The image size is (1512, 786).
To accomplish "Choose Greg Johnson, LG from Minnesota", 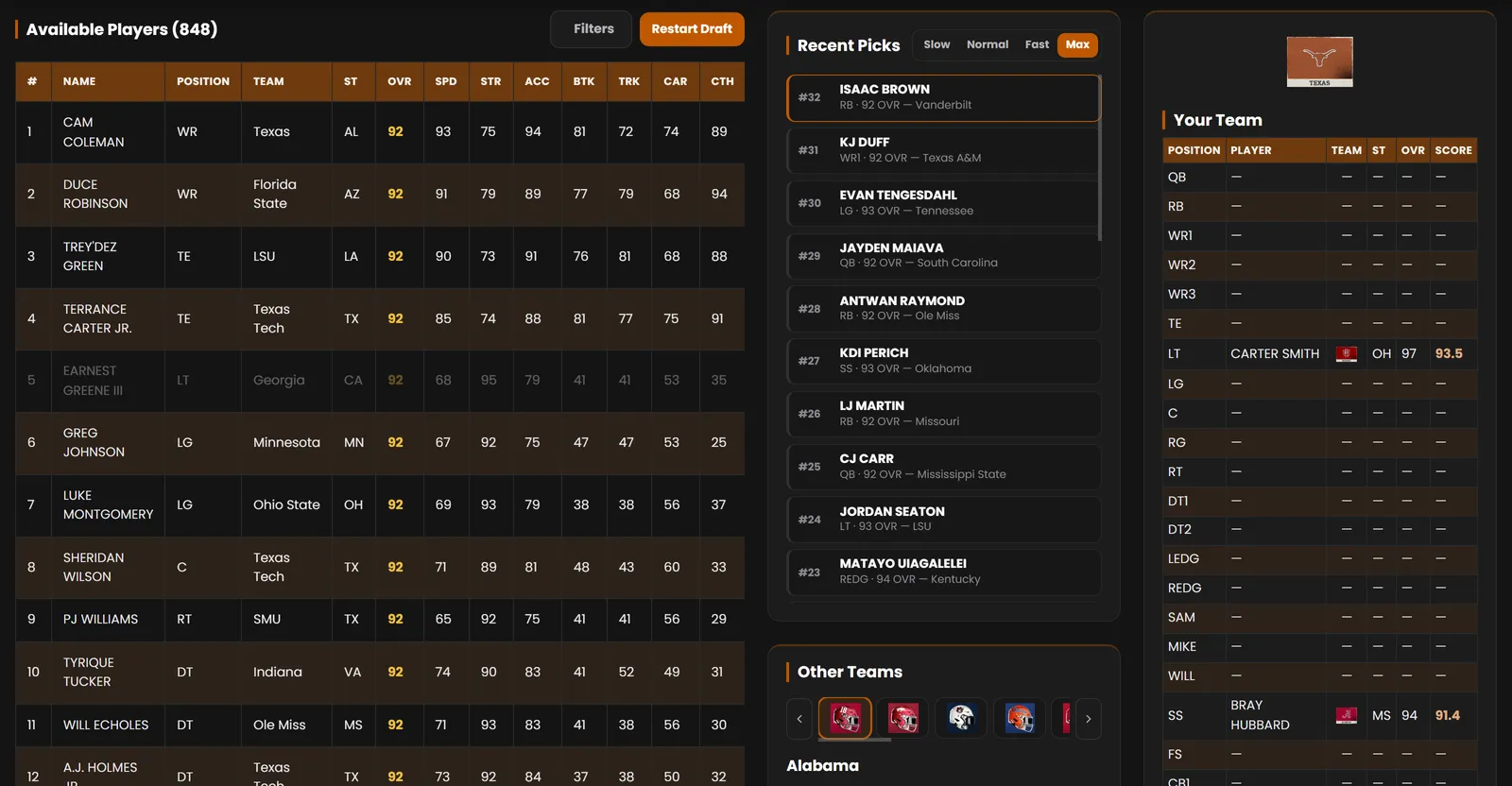I will pyautogui.click(x=380, y=443).
